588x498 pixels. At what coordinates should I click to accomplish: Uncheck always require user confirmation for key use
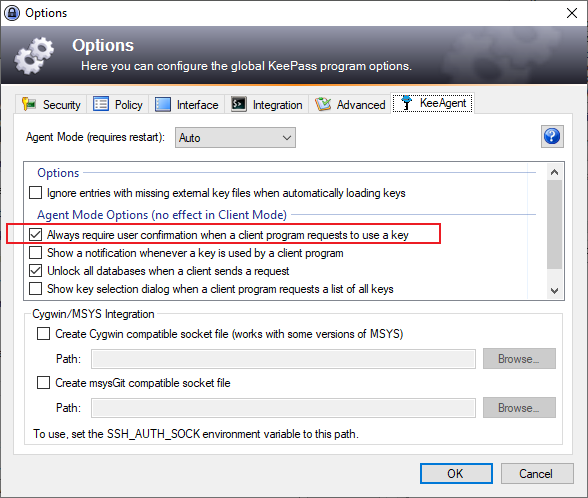point(35,235)
